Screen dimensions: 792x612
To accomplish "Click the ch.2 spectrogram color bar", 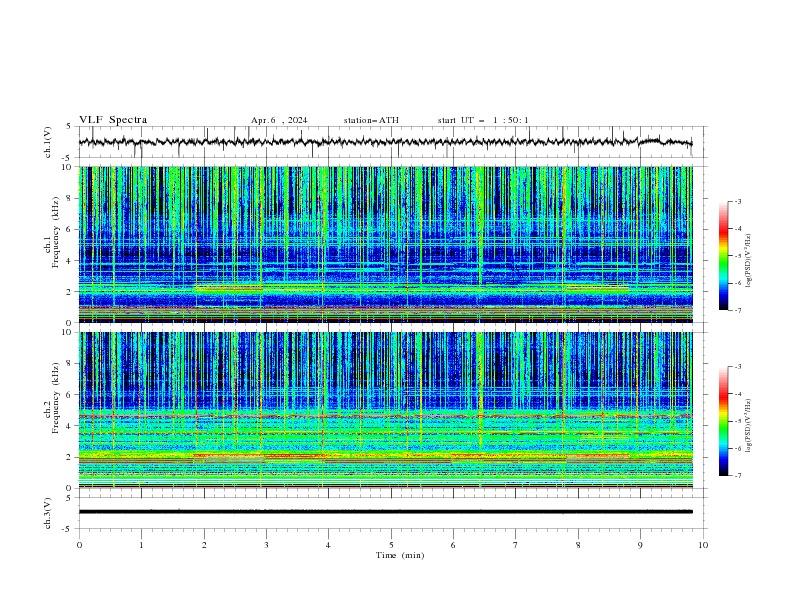I will pos(723,421).
